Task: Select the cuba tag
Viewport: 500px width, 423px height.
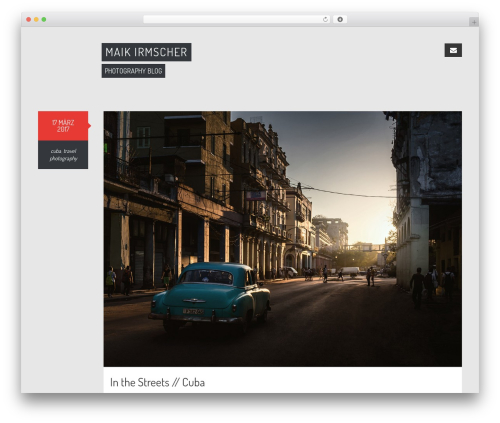Action: 56,151
